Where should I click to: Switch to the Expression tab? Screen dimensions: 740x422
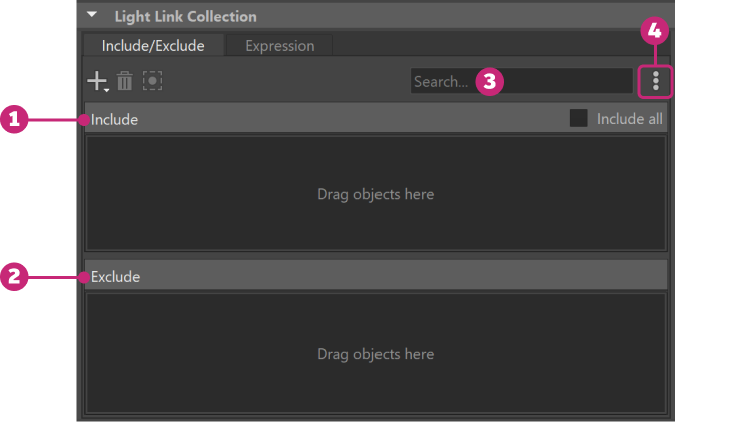[279, 46]
